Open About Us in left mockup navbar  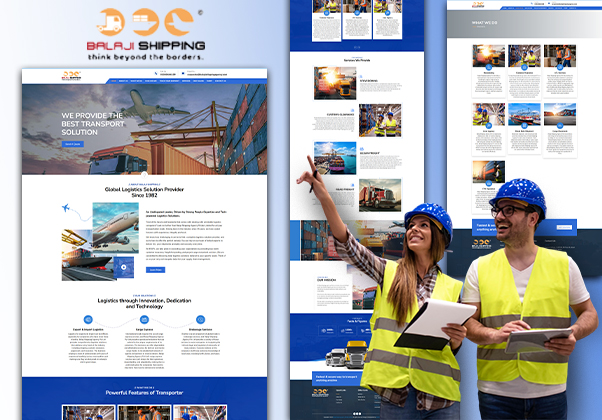pyautogui.click(x=123, y=81)
